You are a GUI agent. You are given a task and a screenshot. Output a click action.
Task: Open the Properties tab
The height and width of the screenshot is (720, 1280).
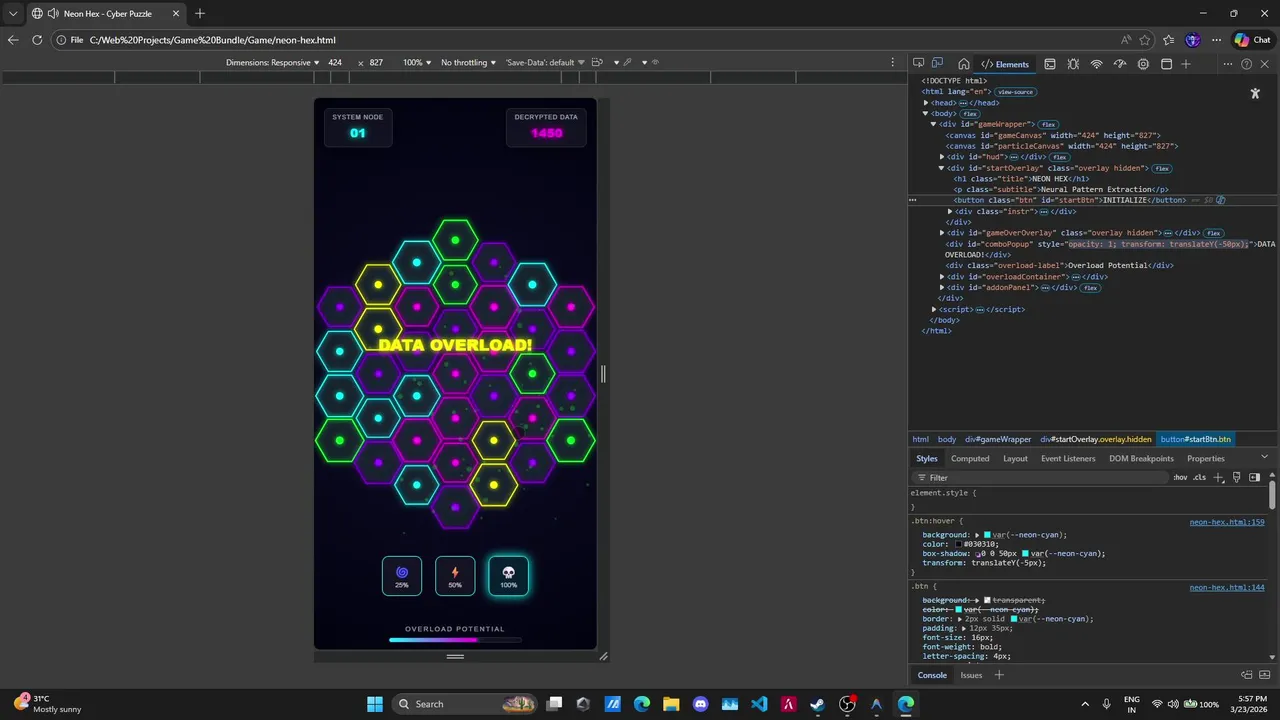[x=1205, y=458]
